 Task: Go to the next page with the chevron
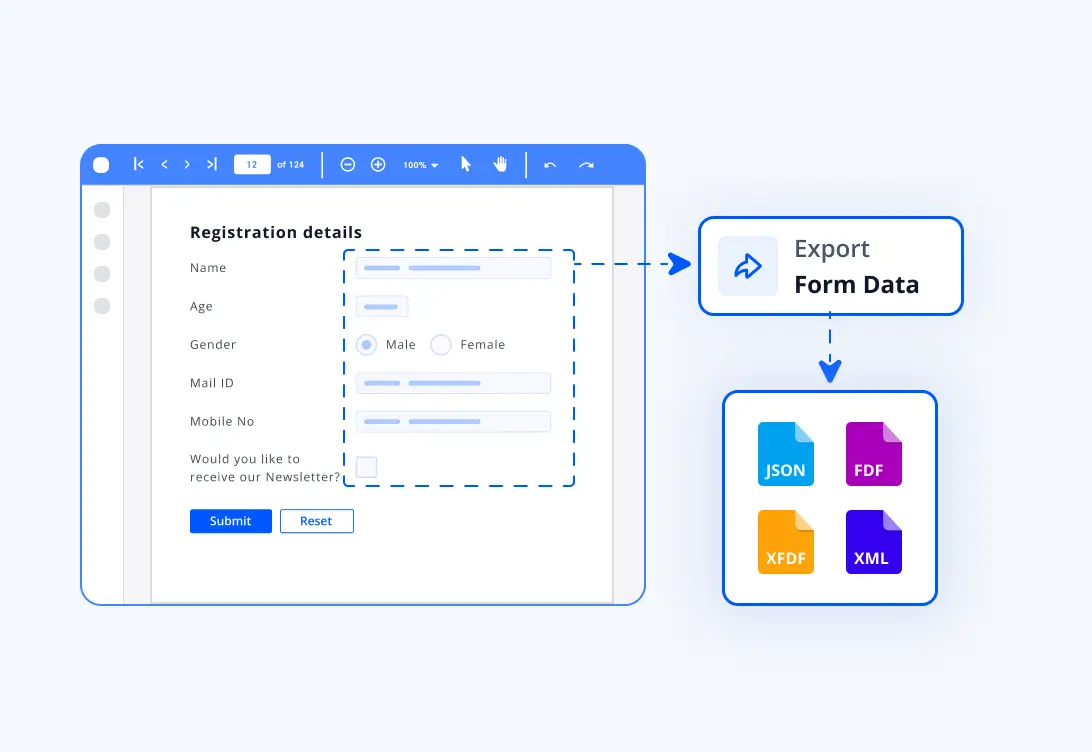[187, 164]
